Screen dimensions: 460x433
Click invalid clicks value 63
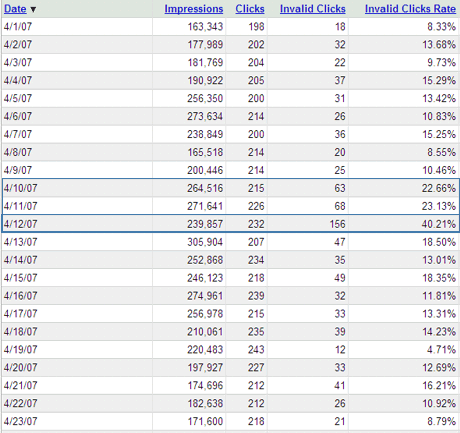point(340,188)
